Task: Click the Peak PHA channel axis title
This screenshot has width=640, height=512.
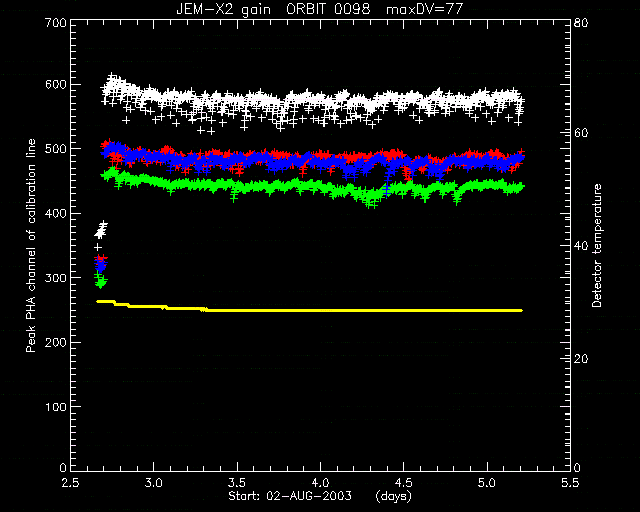Action: pyautogui.click(x=31, y=245)
